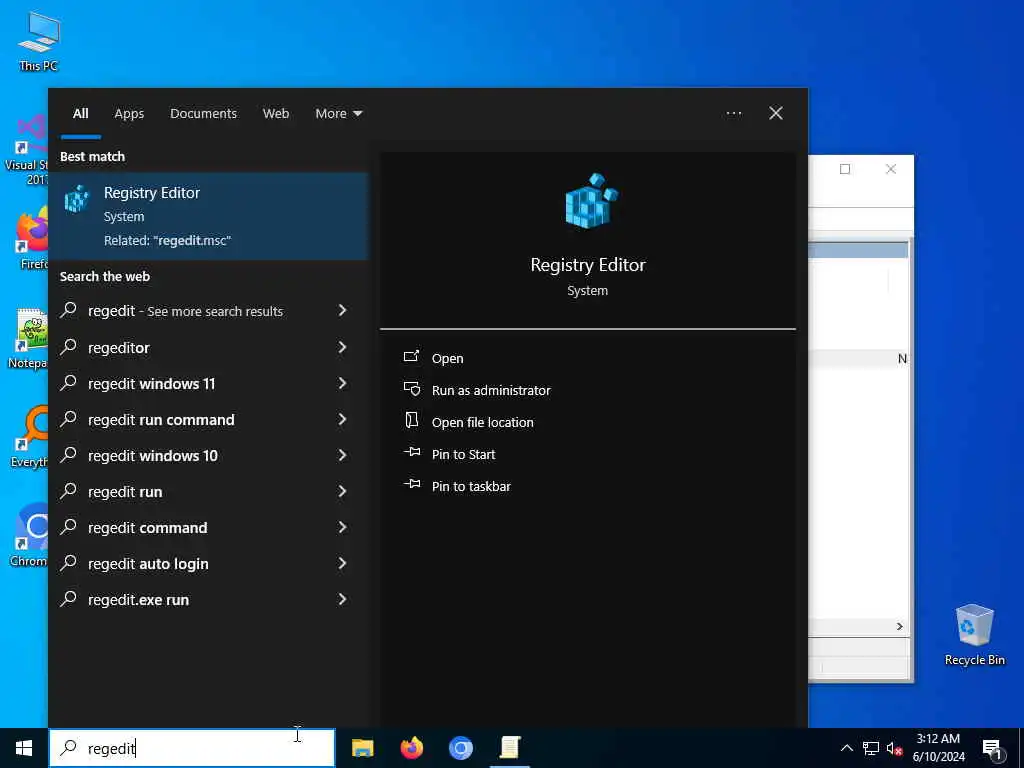Open Chromium from the taskbar

click(x=460, y=748)
